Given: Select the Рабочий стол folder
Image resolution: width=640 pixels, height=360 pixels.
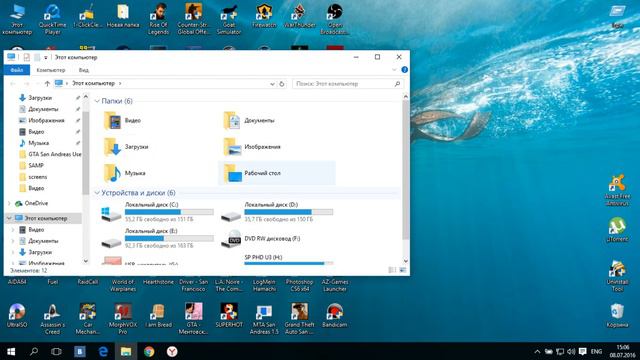Looking at the screenshot, I should 277,173.
